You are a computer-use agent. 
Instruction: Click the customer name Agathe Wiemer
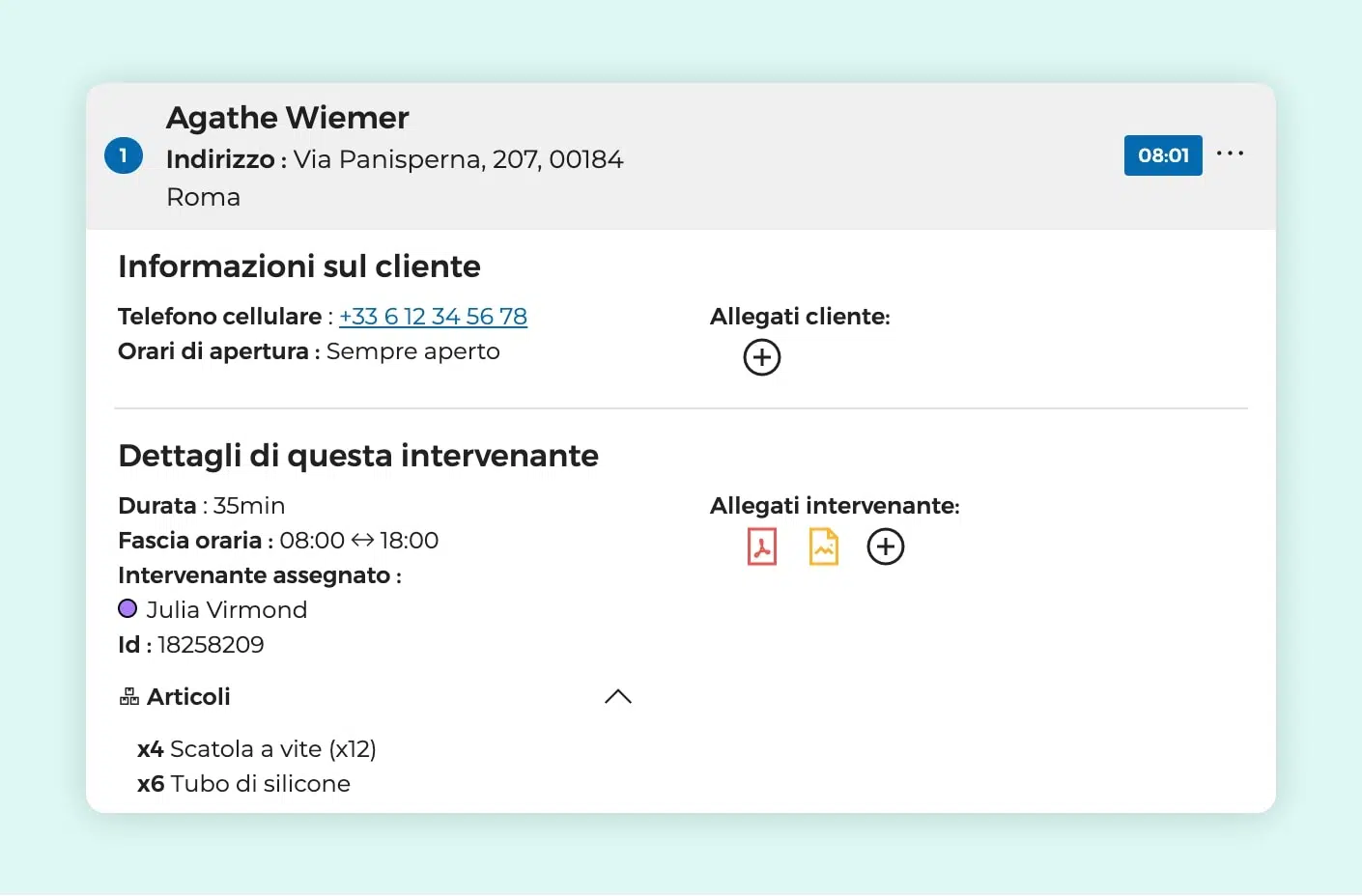287,118
